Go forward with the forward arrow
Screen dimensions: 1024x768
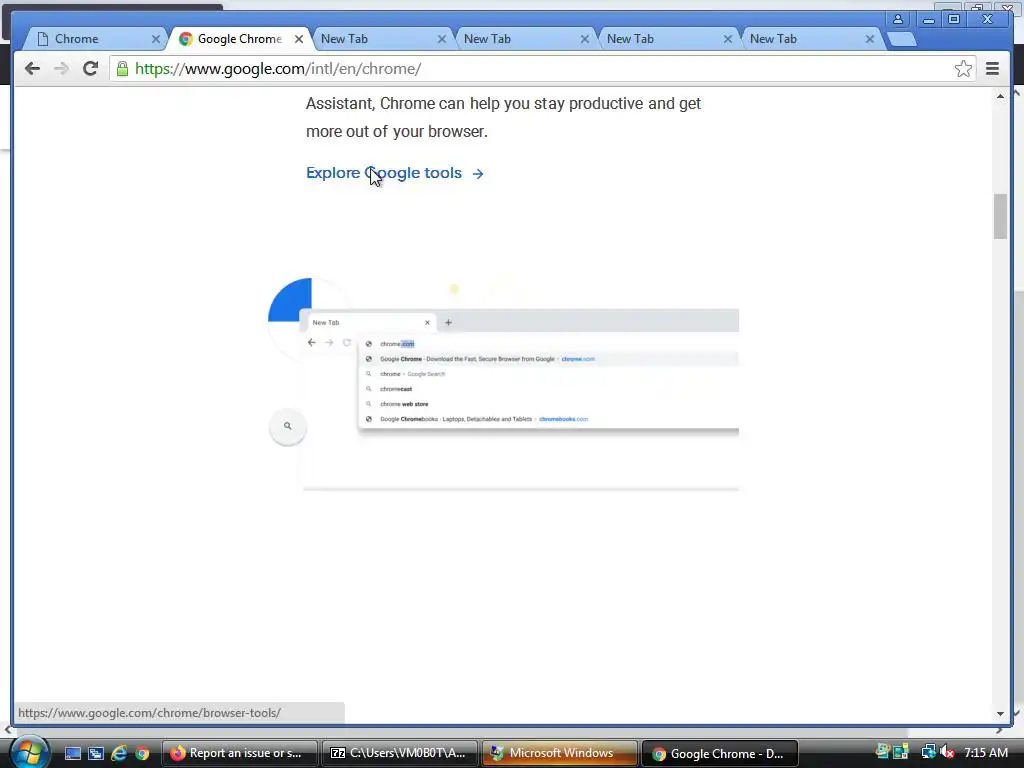[61, 69]
